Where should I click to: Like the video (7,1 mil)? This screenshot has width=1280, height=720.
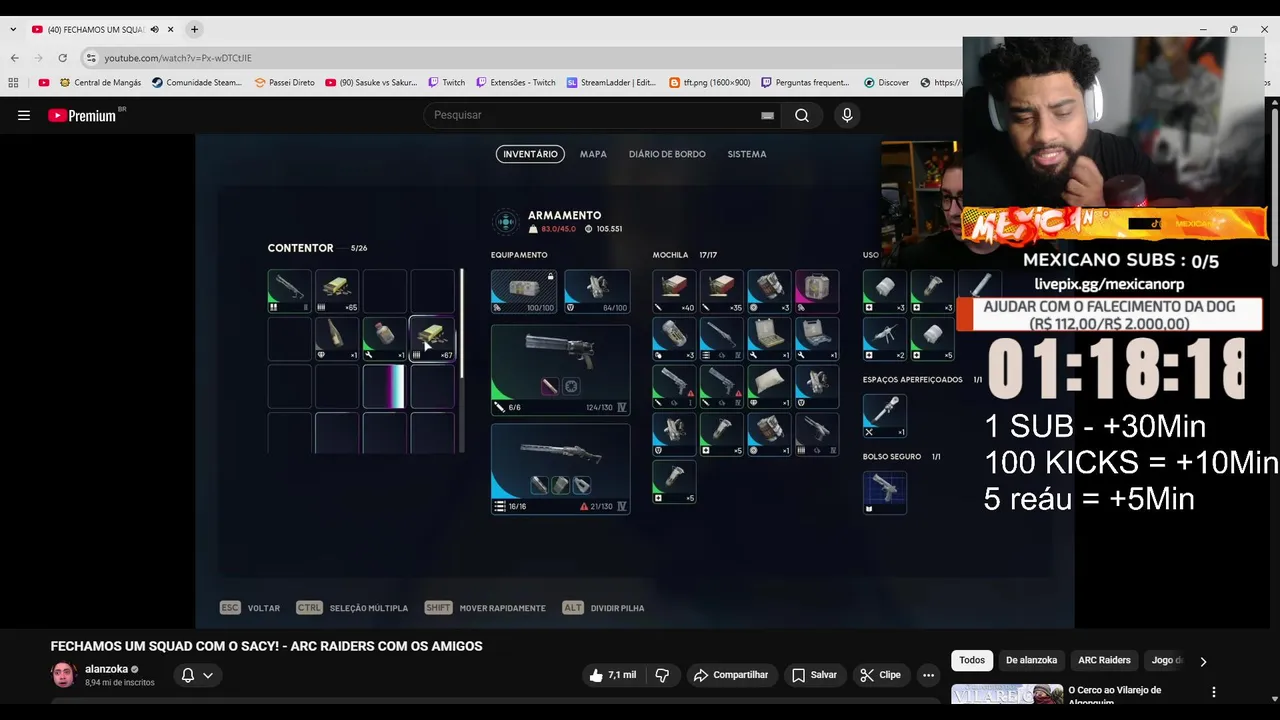(x=612, y=675)
